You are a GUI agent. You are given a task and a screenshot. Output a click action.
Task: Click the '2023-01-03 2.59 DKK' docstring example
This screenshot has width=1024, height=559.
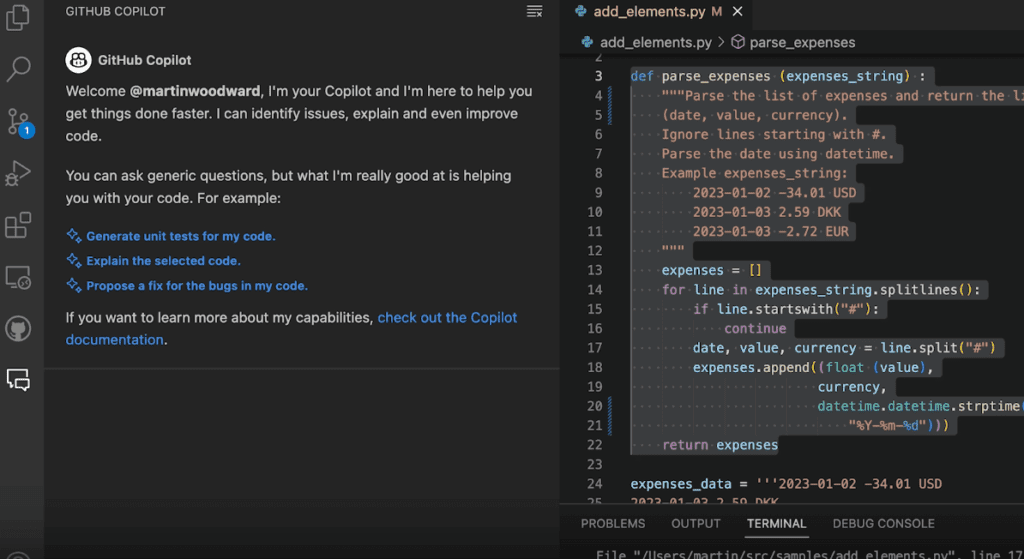tap(767, 212)
